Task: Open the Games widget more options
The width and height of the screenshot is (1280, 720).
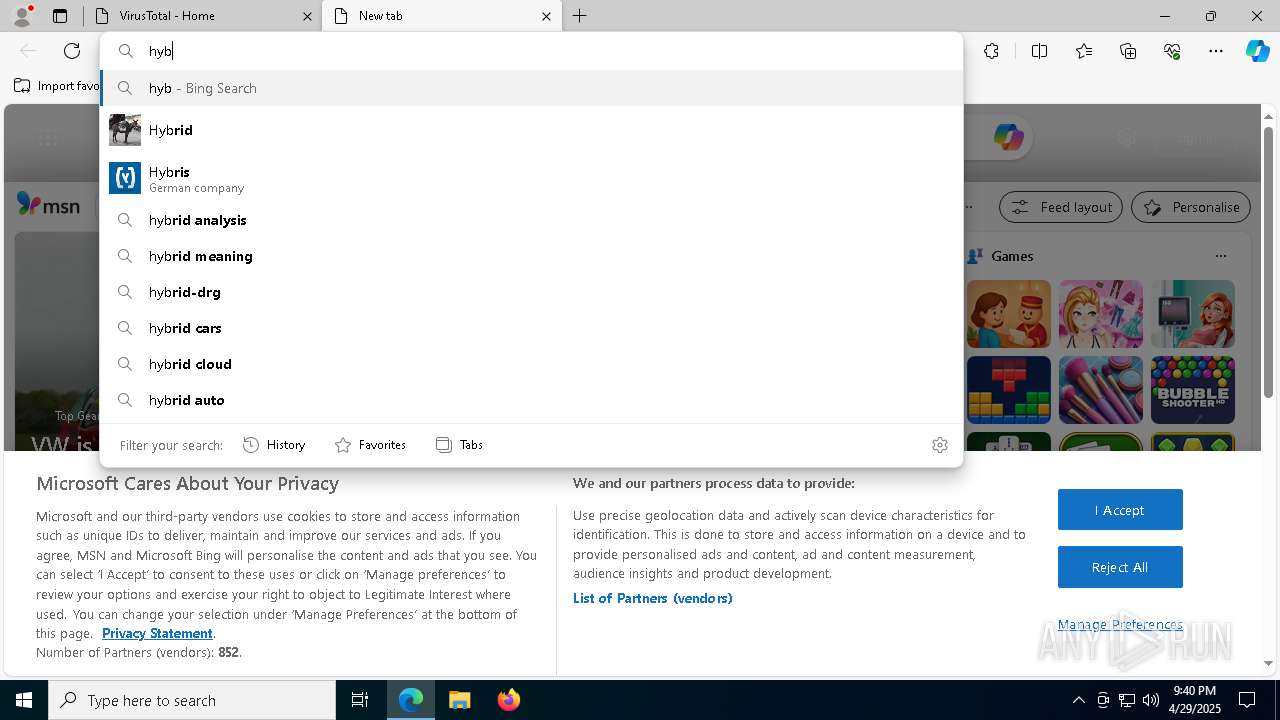Action: [x=1220, y=256]
